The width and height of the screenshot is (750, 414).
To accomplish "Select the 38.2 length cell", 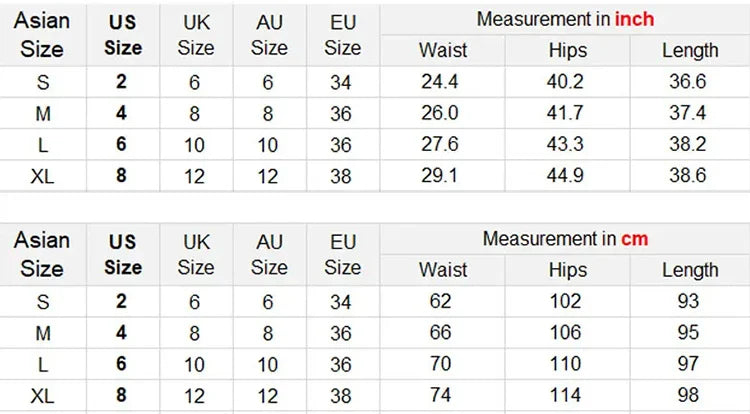I will pyautogui.click(x=688, y=145).
